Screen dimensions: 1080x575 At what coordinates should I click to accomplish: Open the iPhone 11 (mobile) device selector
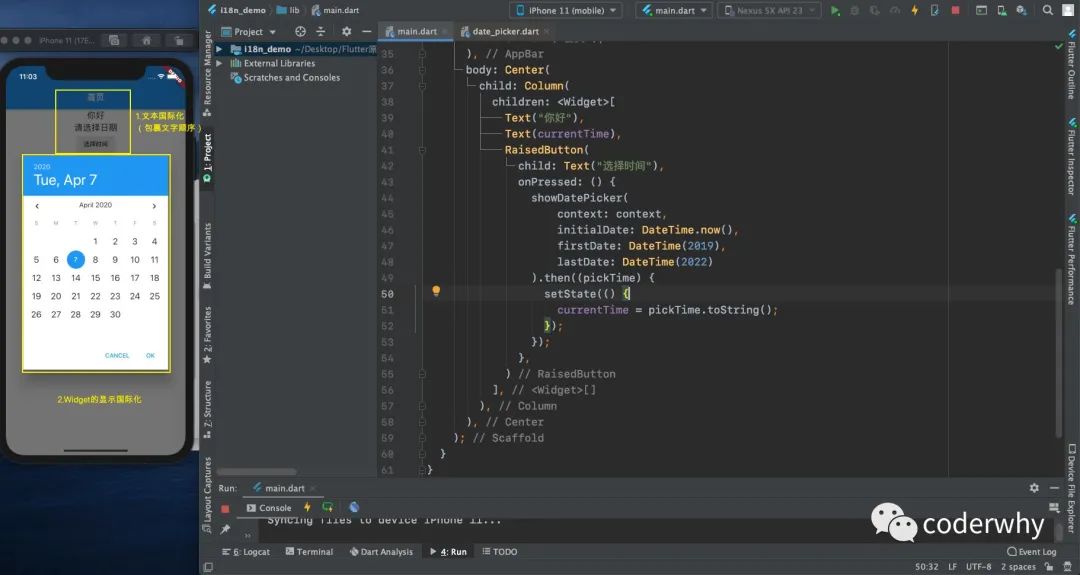coord(565,10)
